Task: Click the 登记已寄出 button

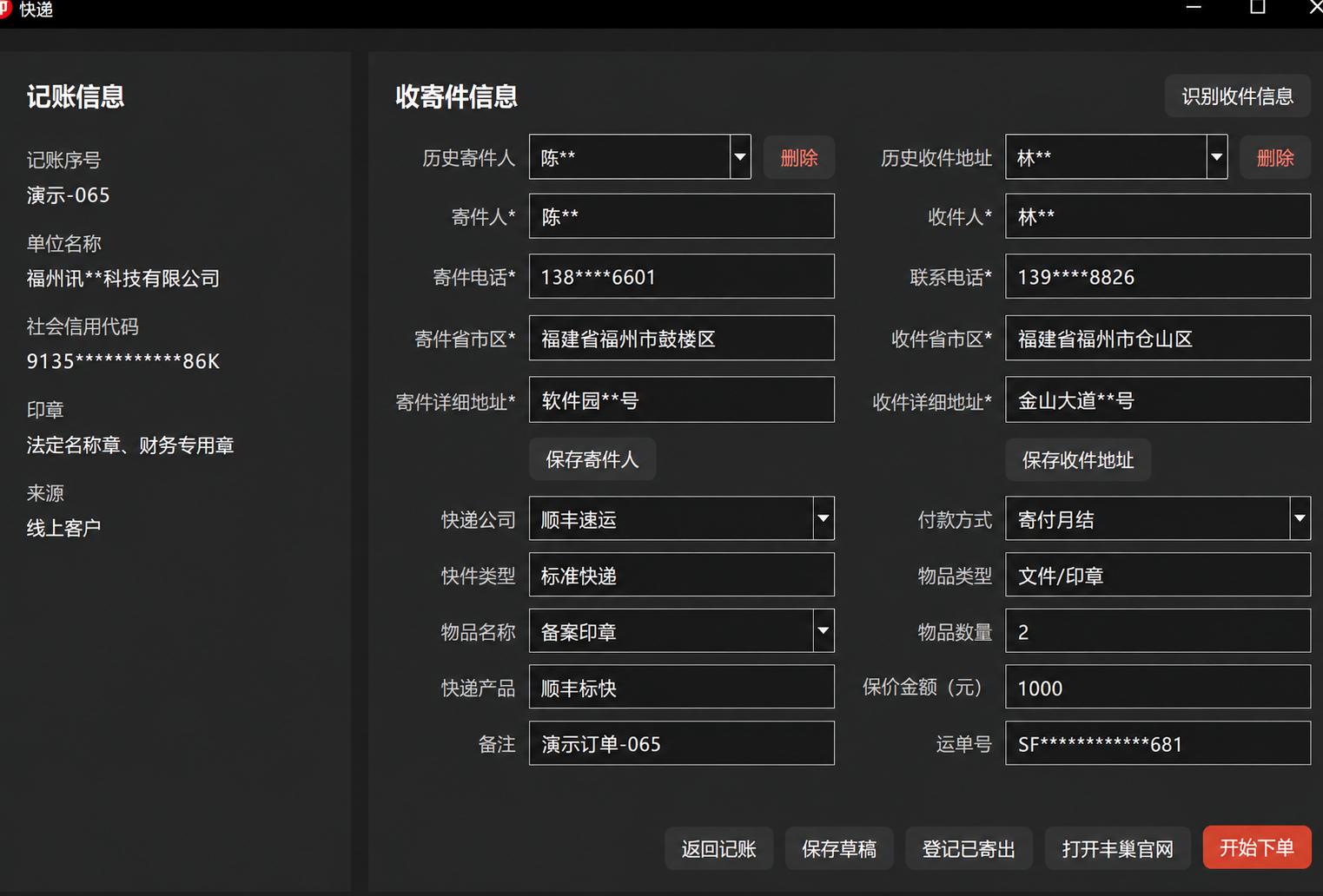Action: [x=969, y=848]
